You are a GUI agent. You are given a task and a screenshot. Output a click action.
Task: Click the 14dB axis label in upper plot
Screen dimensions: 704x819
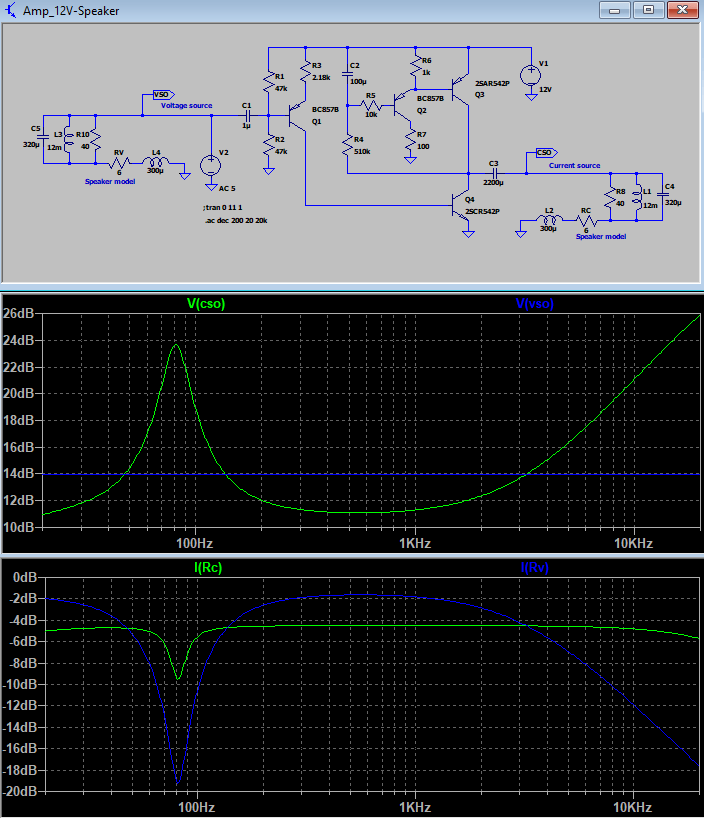pos(18,473)
